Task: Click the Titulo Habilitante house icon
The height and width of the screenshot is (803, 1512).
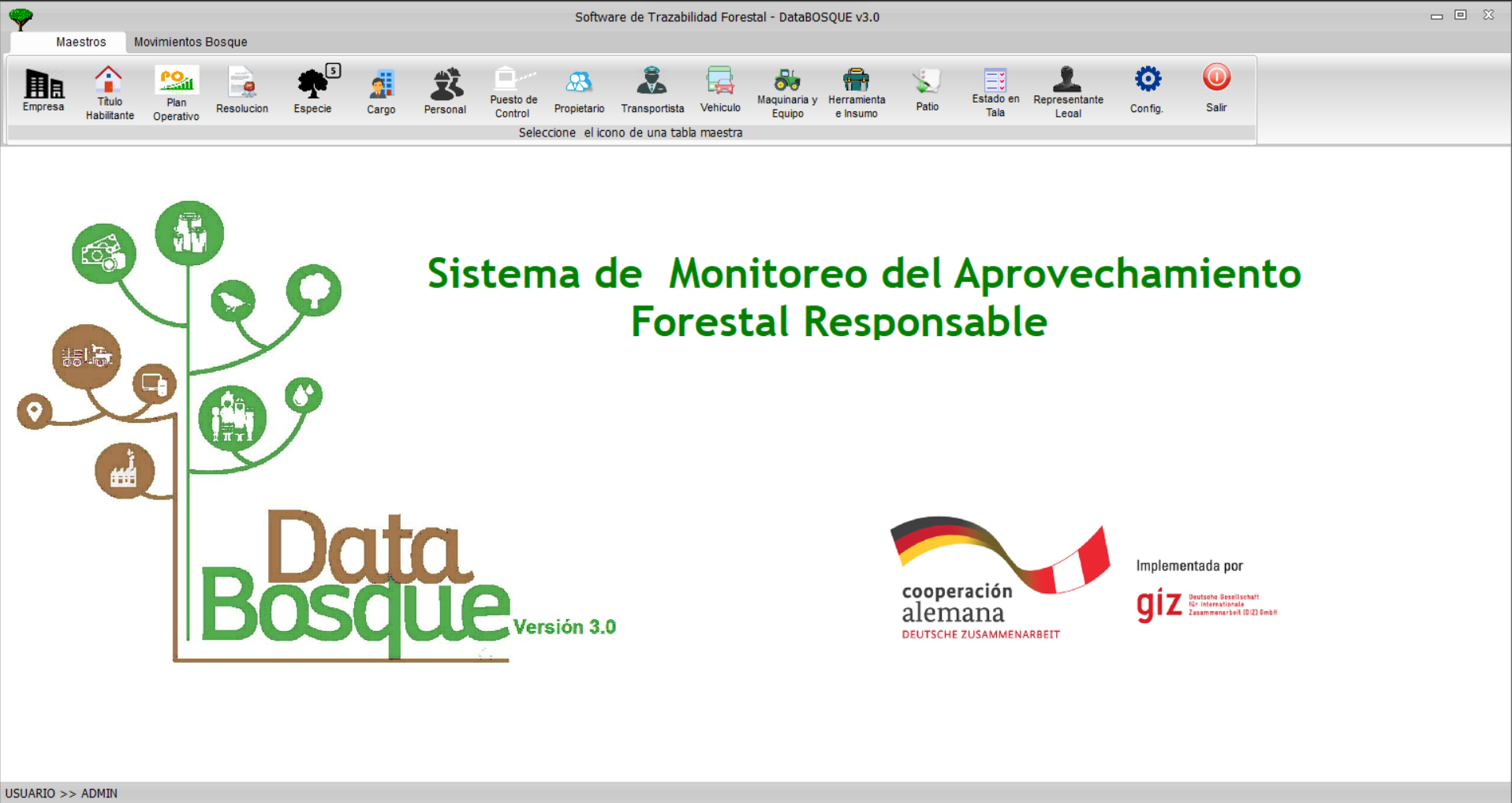Action: click(x=109, y=80)
